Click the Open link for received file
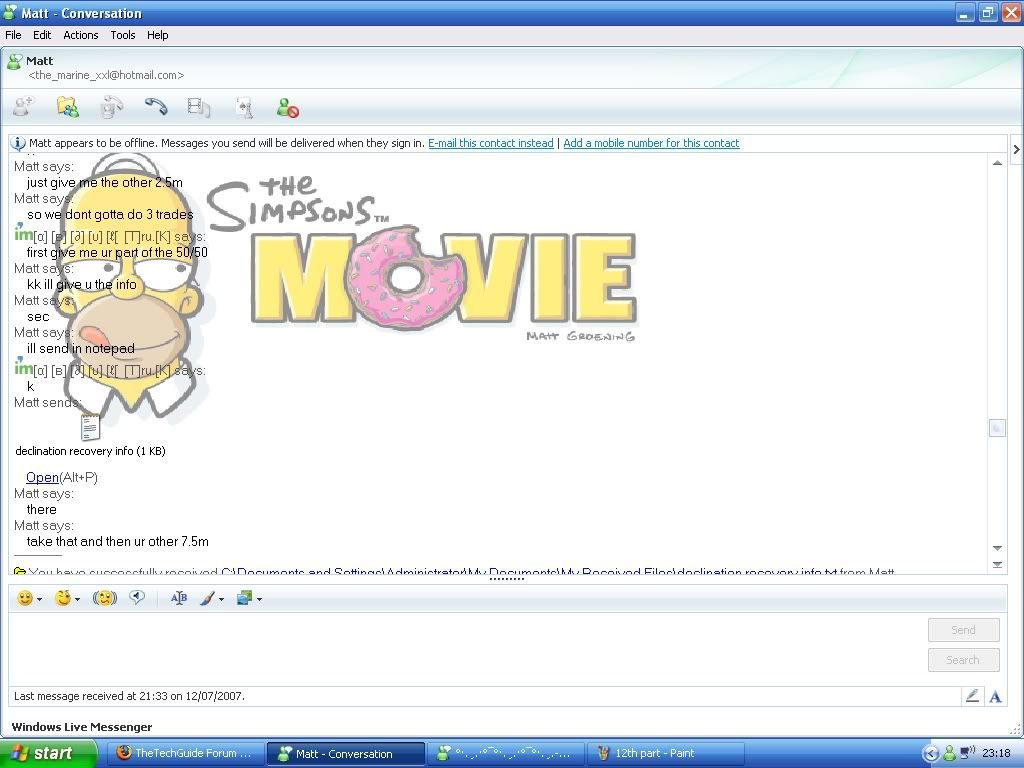Viewport: 1024px width, 768px height. 42,477
